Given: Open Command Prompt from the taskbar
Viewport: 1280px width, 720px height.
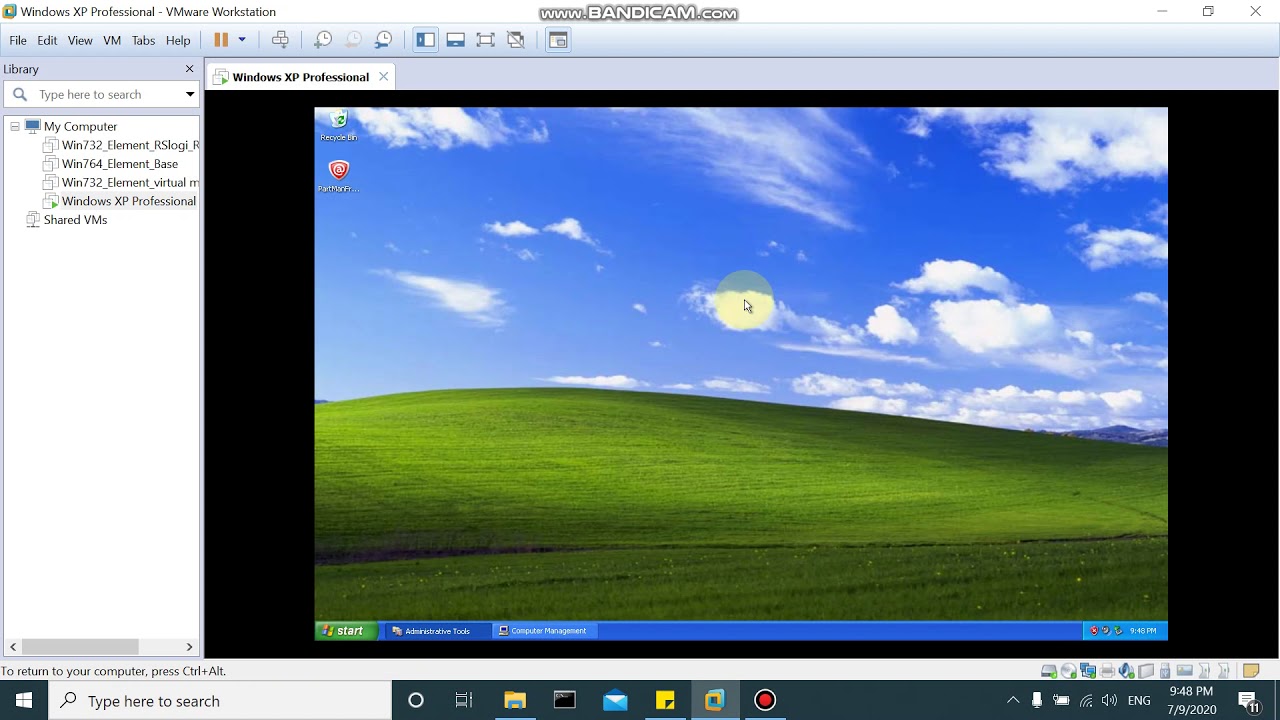Looking at the screenshot, I should click(565, 700).
